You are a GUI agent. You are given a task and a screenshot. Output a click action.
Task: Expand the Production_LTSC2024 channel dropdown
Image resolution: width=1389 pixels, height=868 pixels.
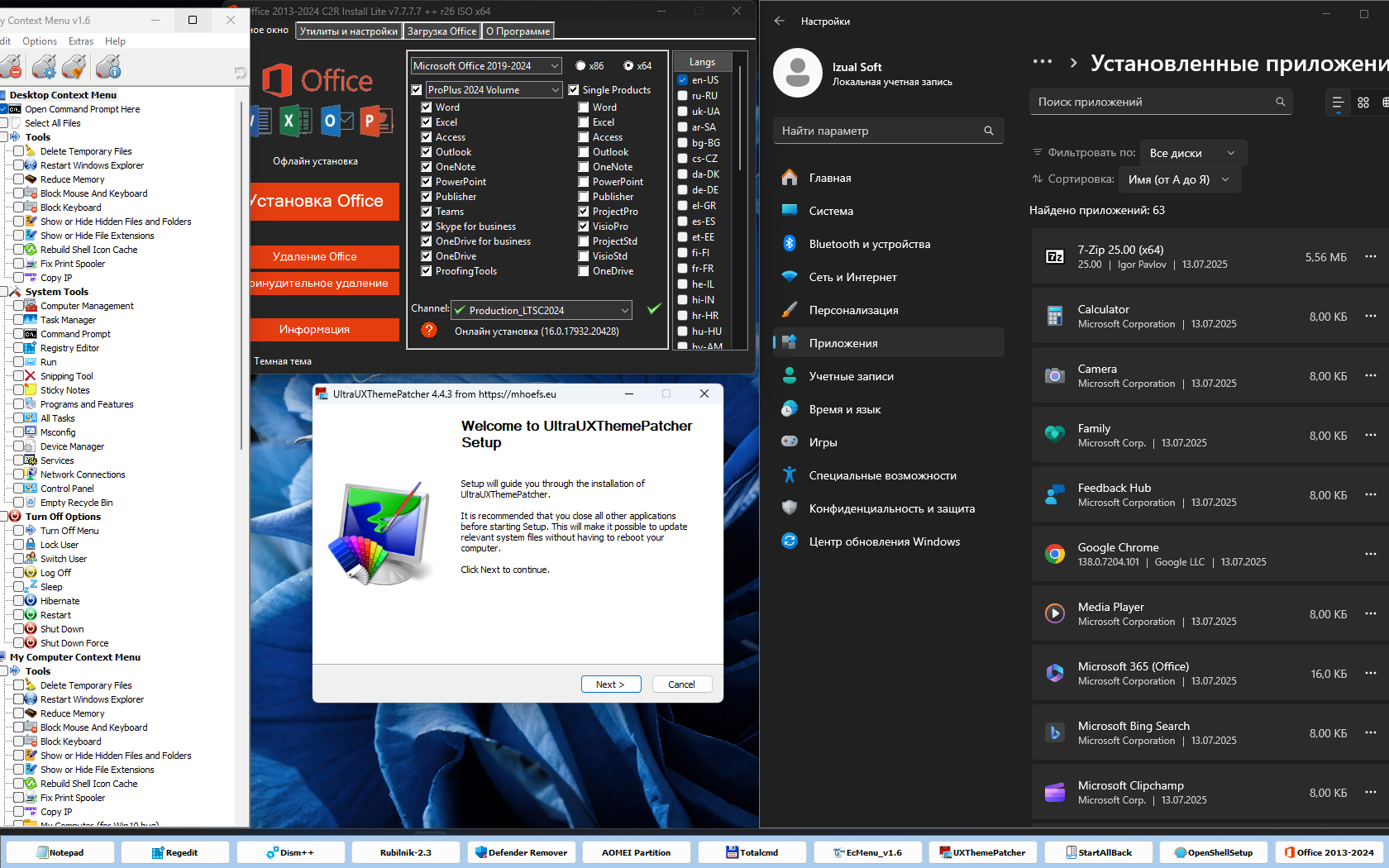(x=542, y=310)
